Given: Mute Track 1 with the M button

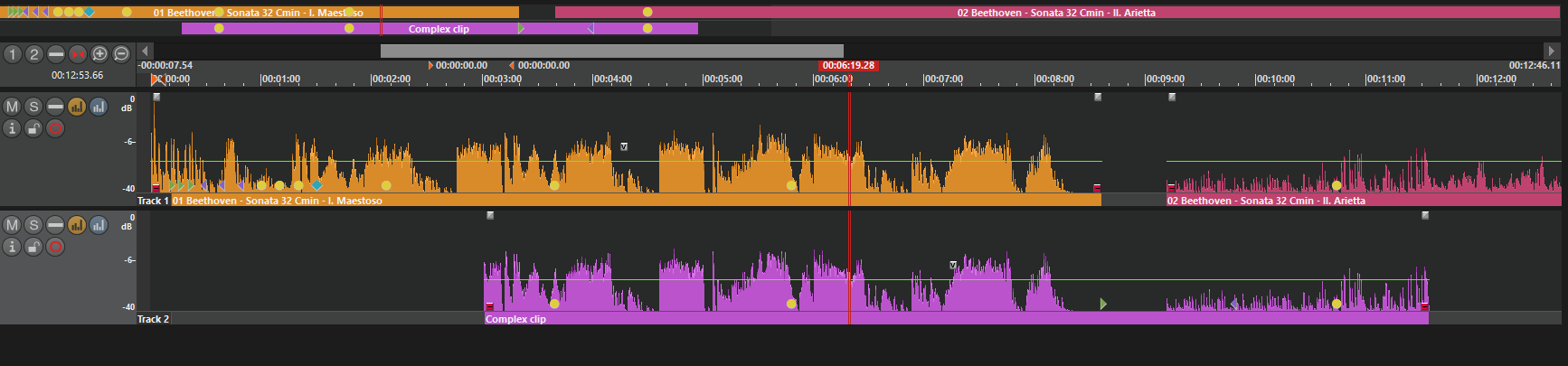Looking at the screenshot, I should 12,107.
